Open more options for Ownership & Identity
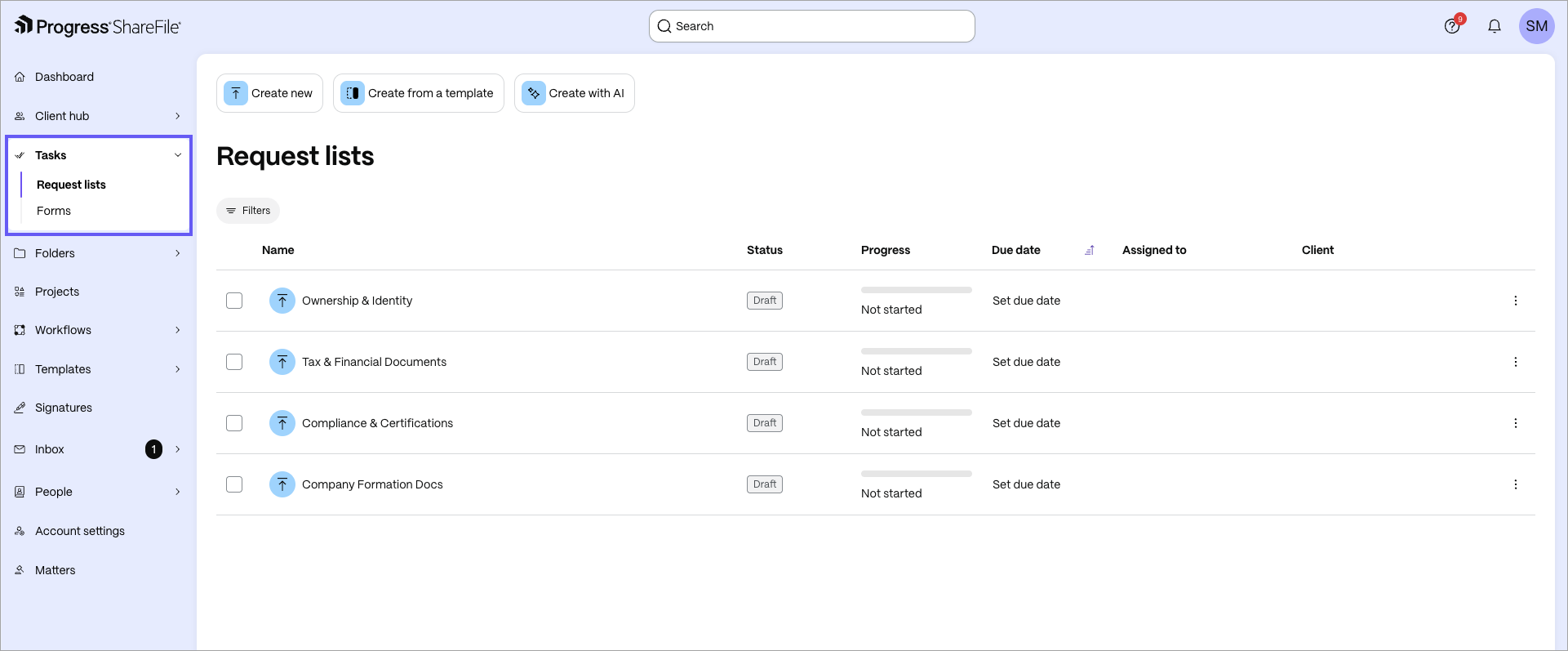Image resolution: width=1568 pixels, height=651 pixels. tap(1516, 301)
